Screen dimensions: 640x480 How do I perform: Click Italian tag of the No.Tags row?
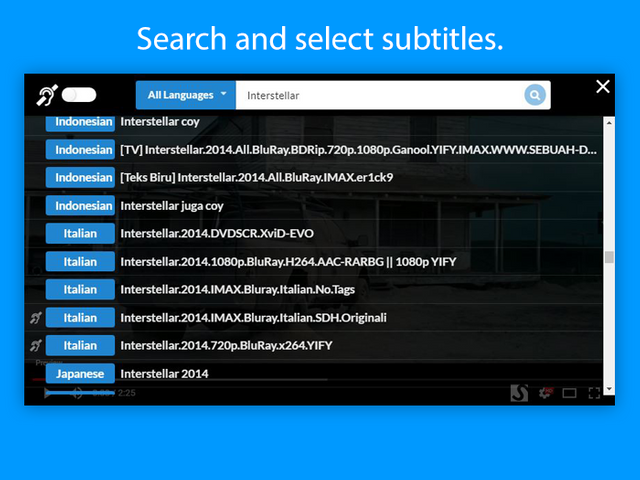[x=80, y=289]
